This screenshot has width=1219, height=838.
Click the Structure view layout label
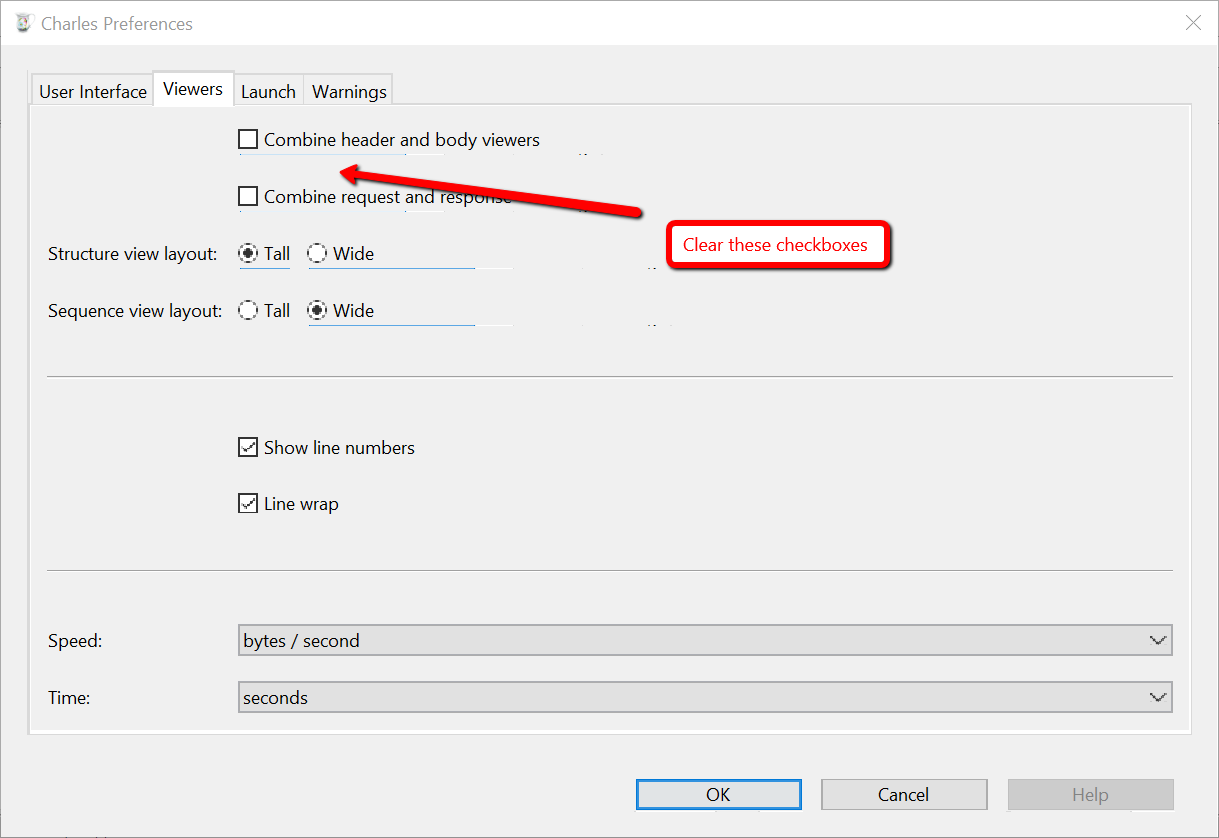[133, 254]
